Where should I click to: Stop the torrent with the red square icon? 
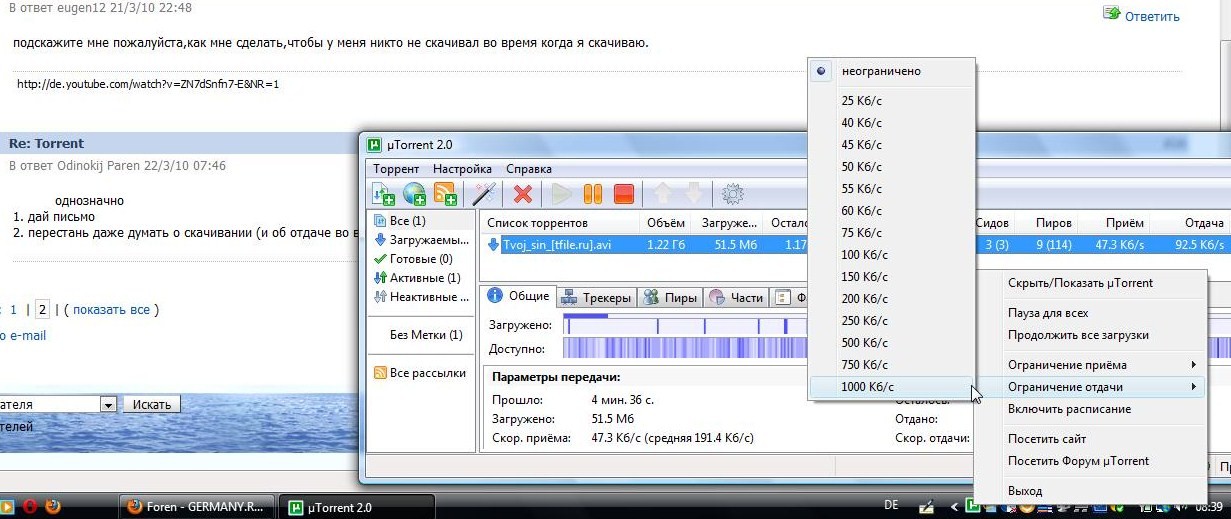tap(624, 194)
